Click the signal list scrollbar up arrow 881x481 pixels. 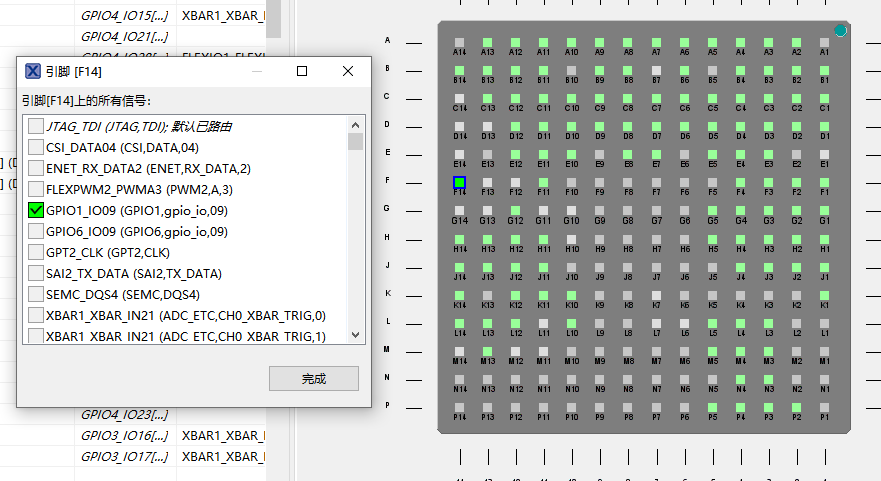[x=355, y=125]
